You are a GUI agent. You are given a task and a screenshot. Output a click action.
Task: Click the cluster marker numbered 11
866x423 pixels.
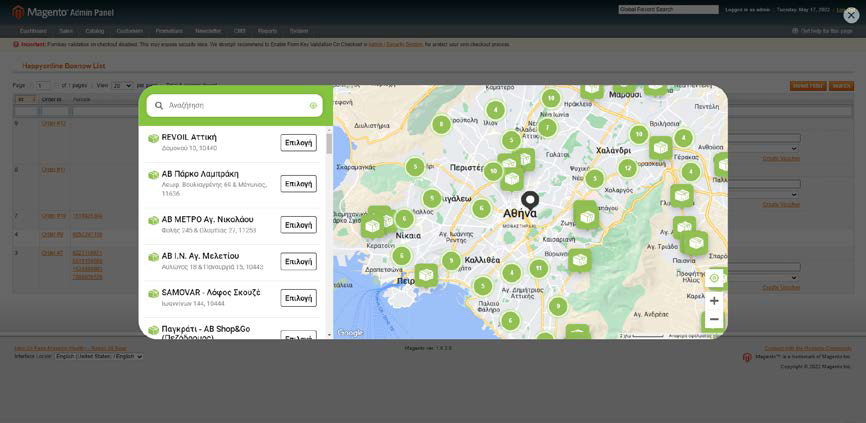click(x=539, y=268)
